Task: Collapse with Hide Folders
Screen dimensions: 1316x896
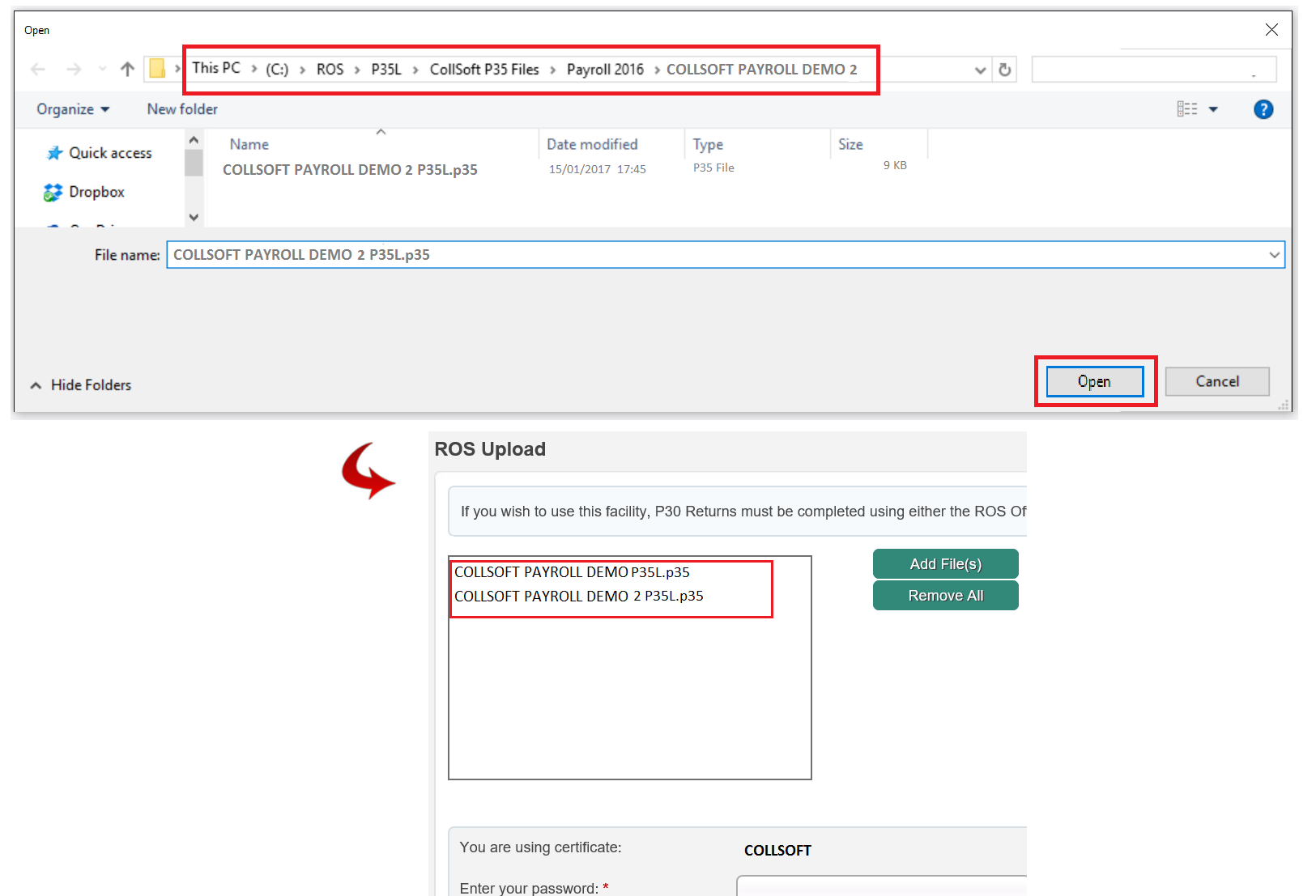Action: (81, 385)
